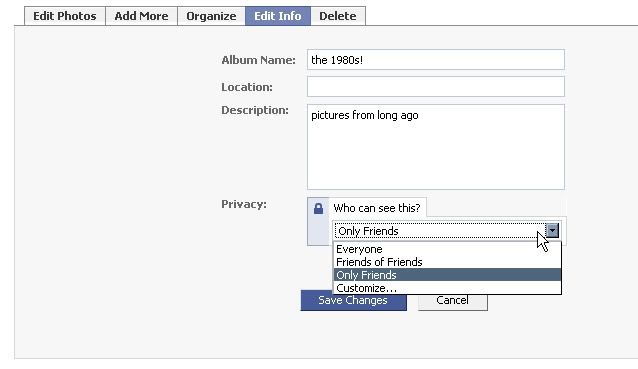Click the Only Friends combo box

pos(447,231)
